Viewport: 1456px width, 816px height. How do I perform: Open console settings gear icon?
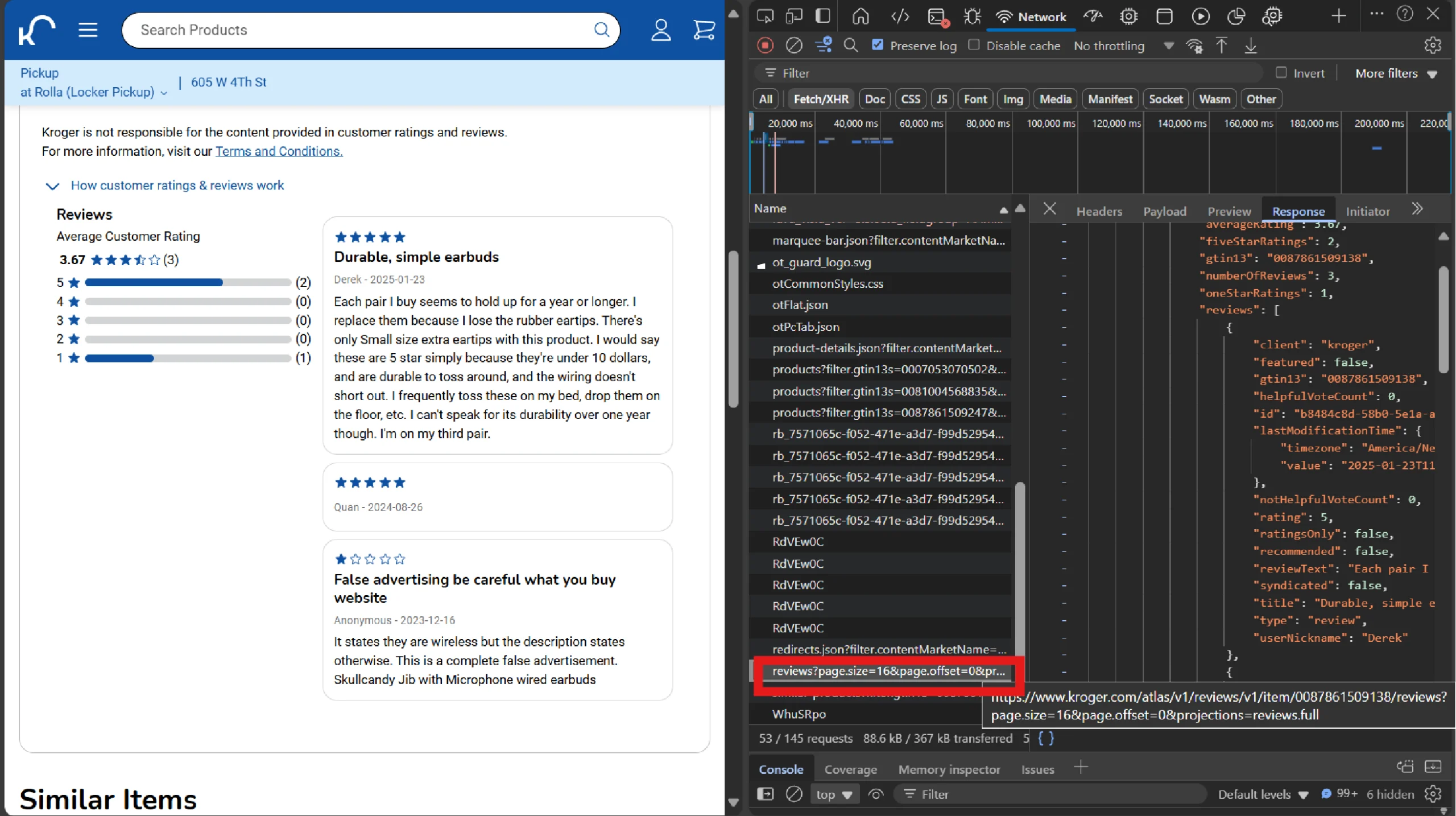1433,794
